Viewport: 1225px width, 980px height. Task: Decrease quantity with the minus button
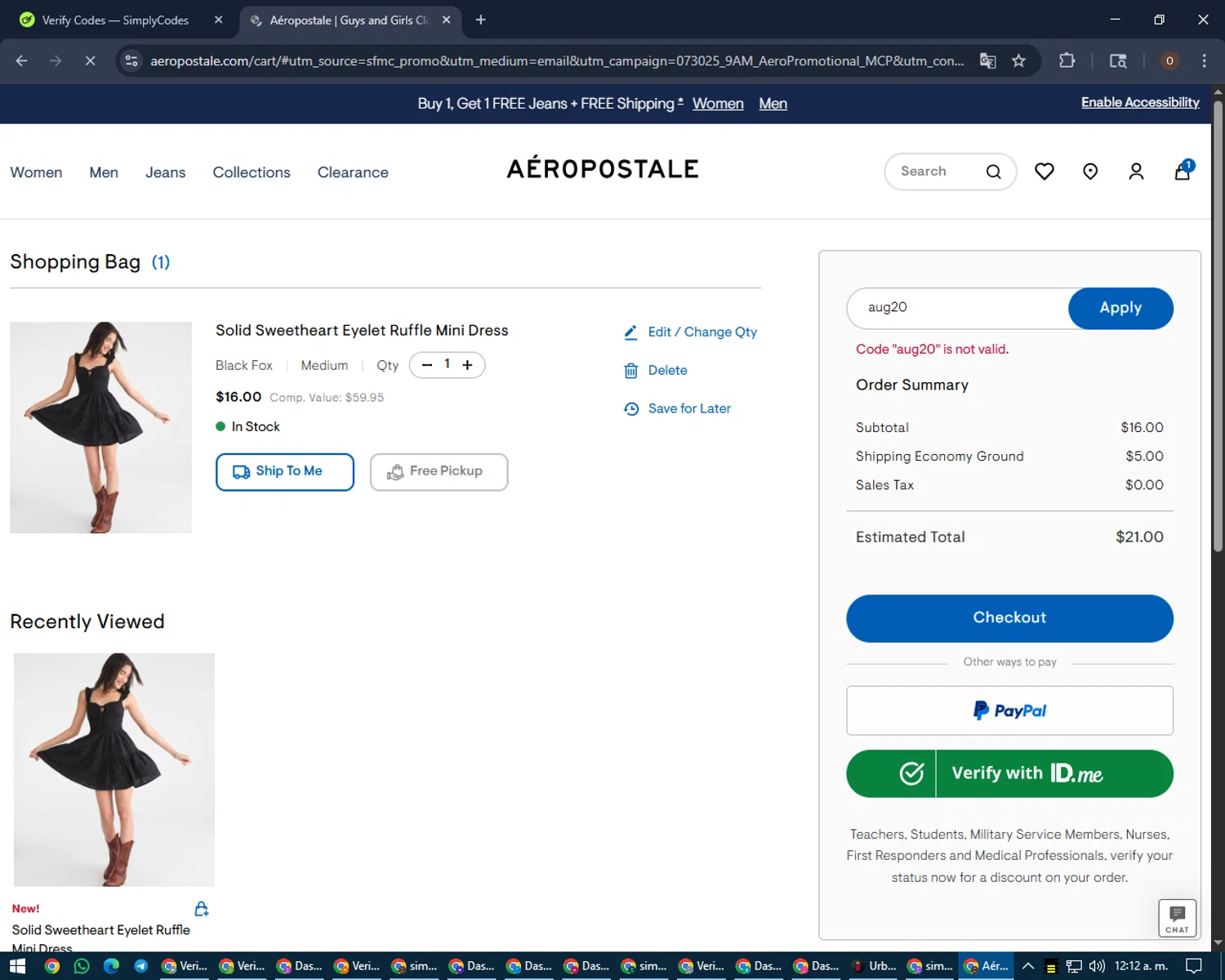pos(427,365)
